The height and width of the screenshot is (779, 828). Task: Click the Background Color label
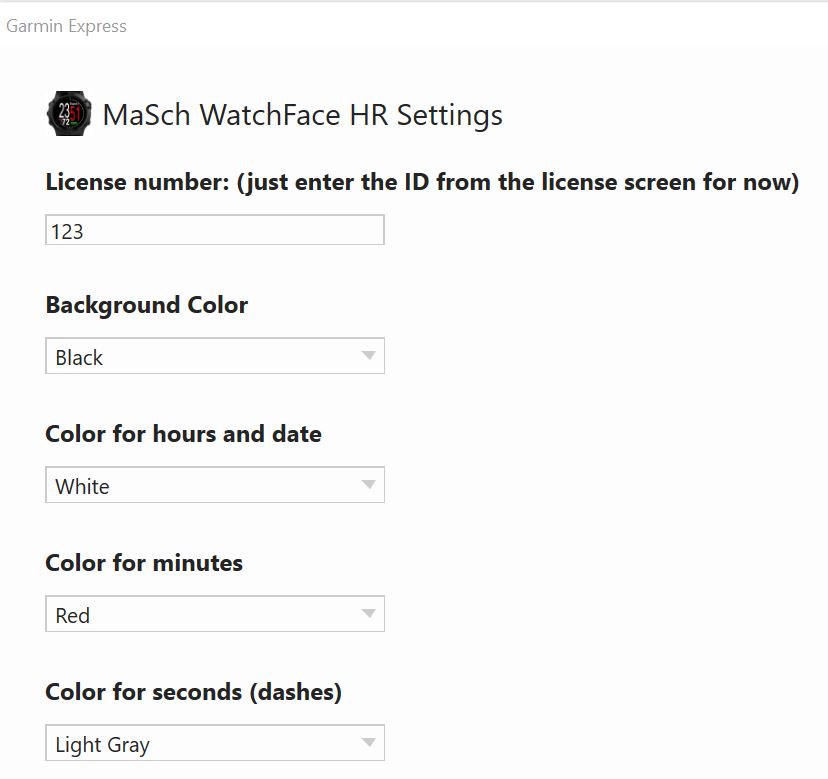click(147, 305)
